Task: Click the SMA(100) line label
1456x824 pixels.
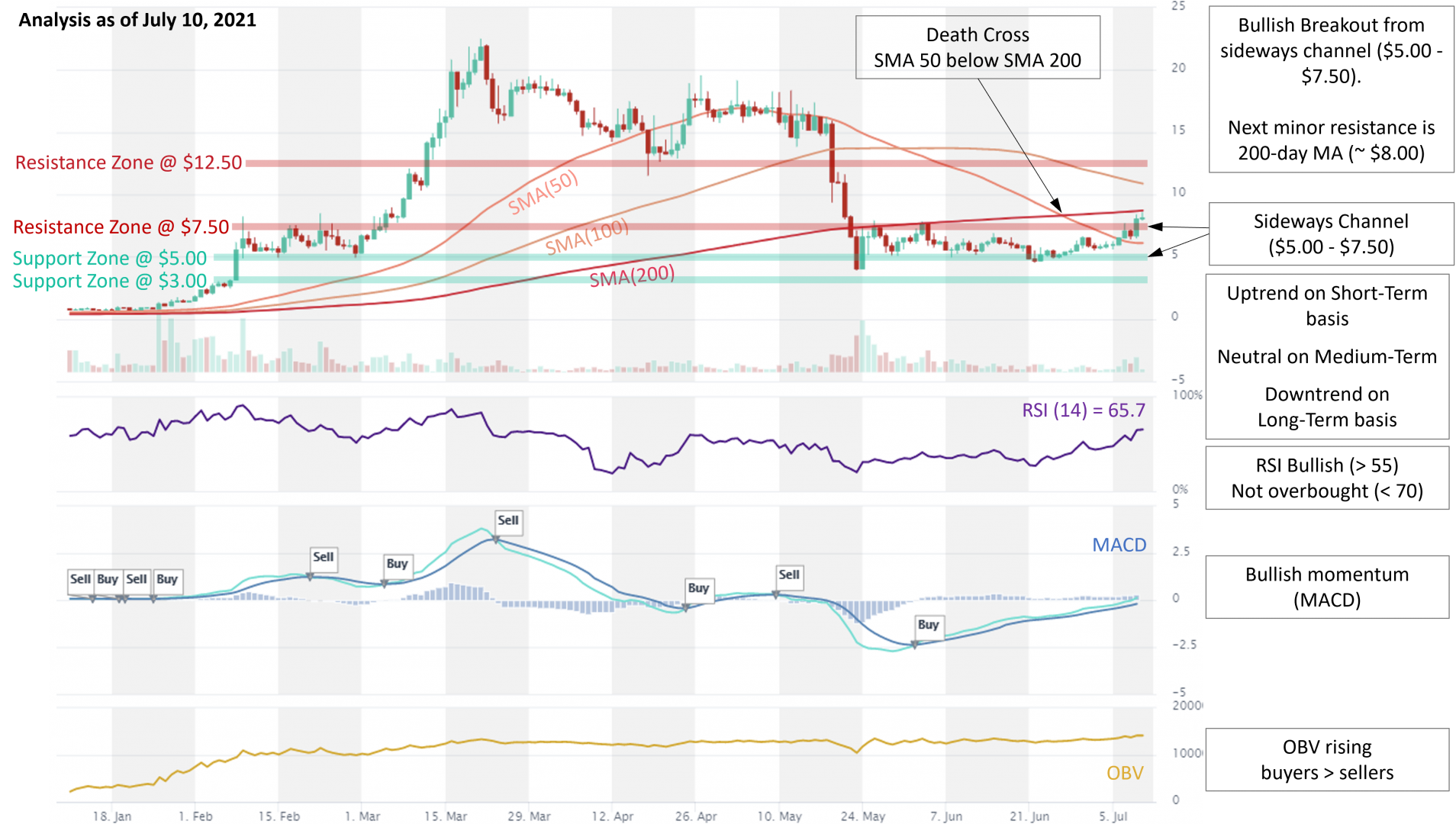Action: click(587, 237)
